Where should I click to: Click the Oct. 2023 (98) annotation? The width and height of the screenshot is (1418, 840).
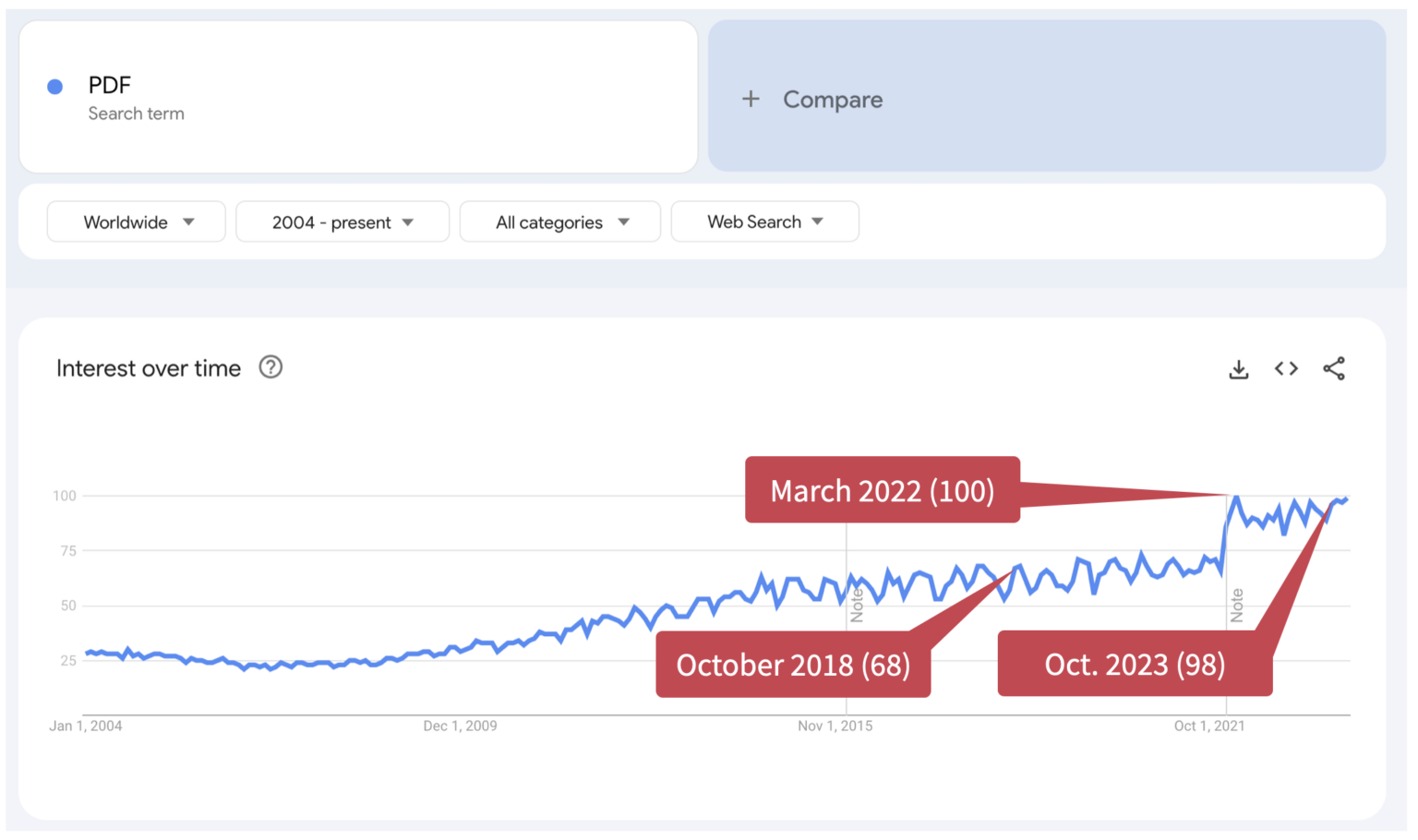click(x=1135, y=664)
